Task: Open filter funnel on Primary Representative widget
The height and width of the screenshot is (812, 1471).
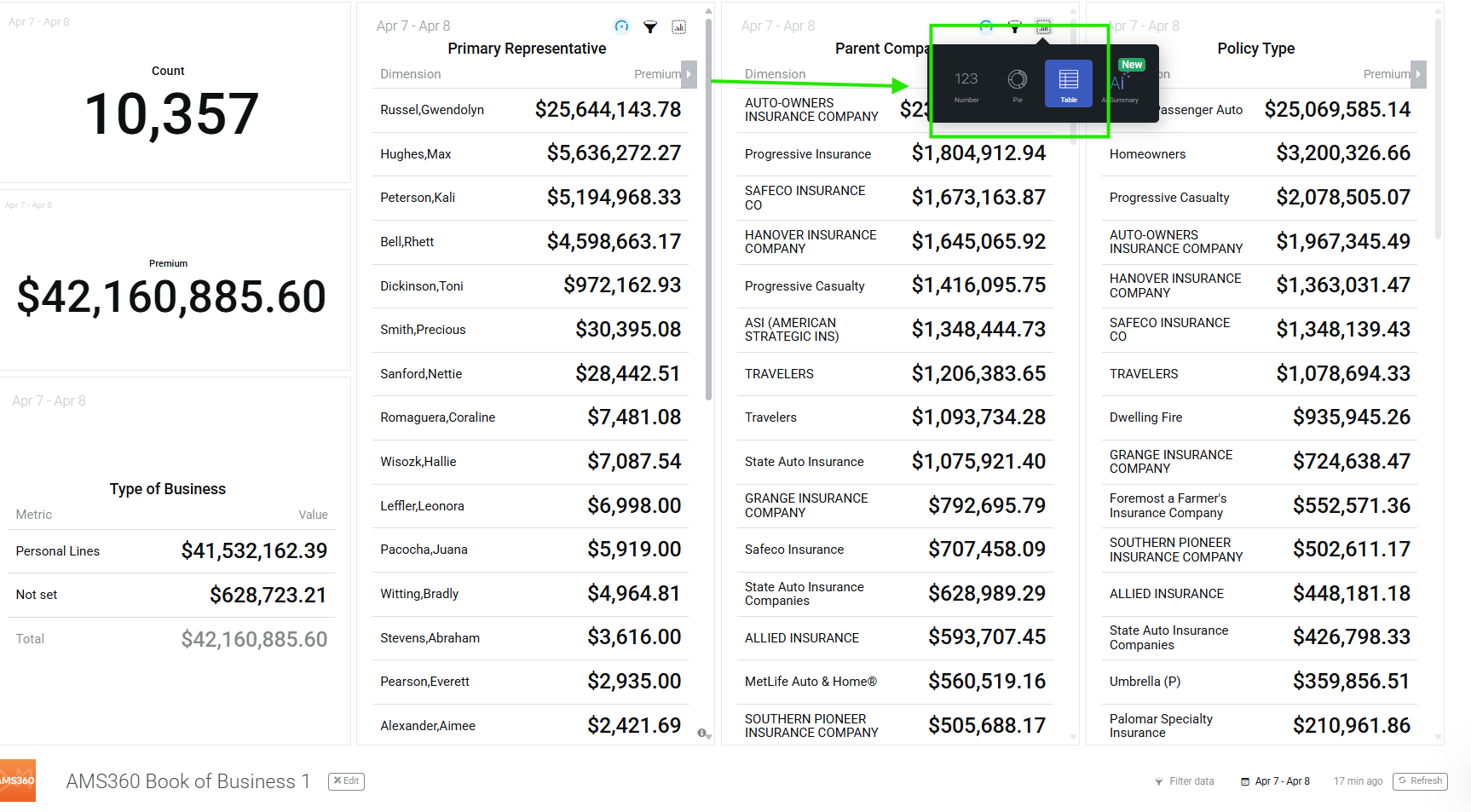Action: point(650,27)
